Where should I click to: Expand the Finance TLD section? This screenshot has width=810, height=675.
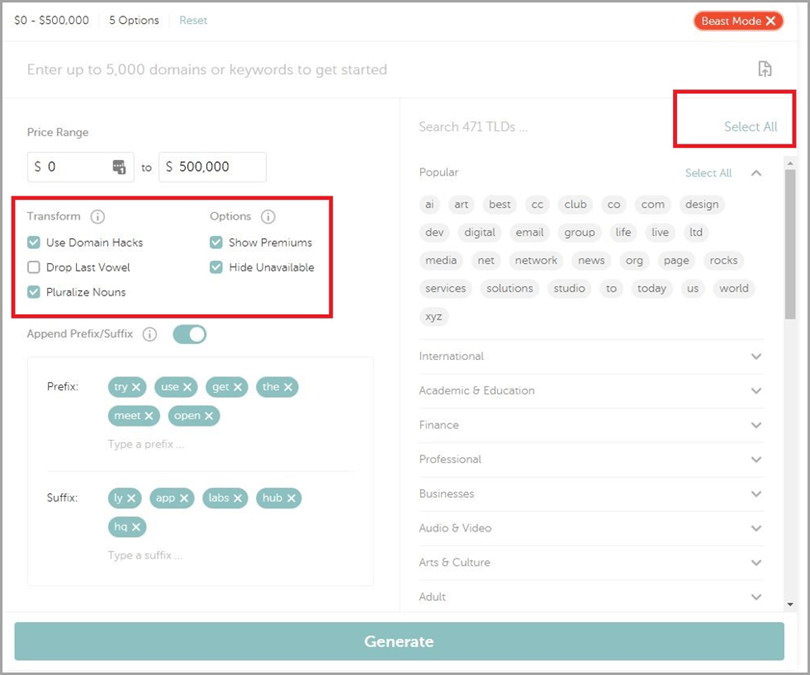coord(756,425)
